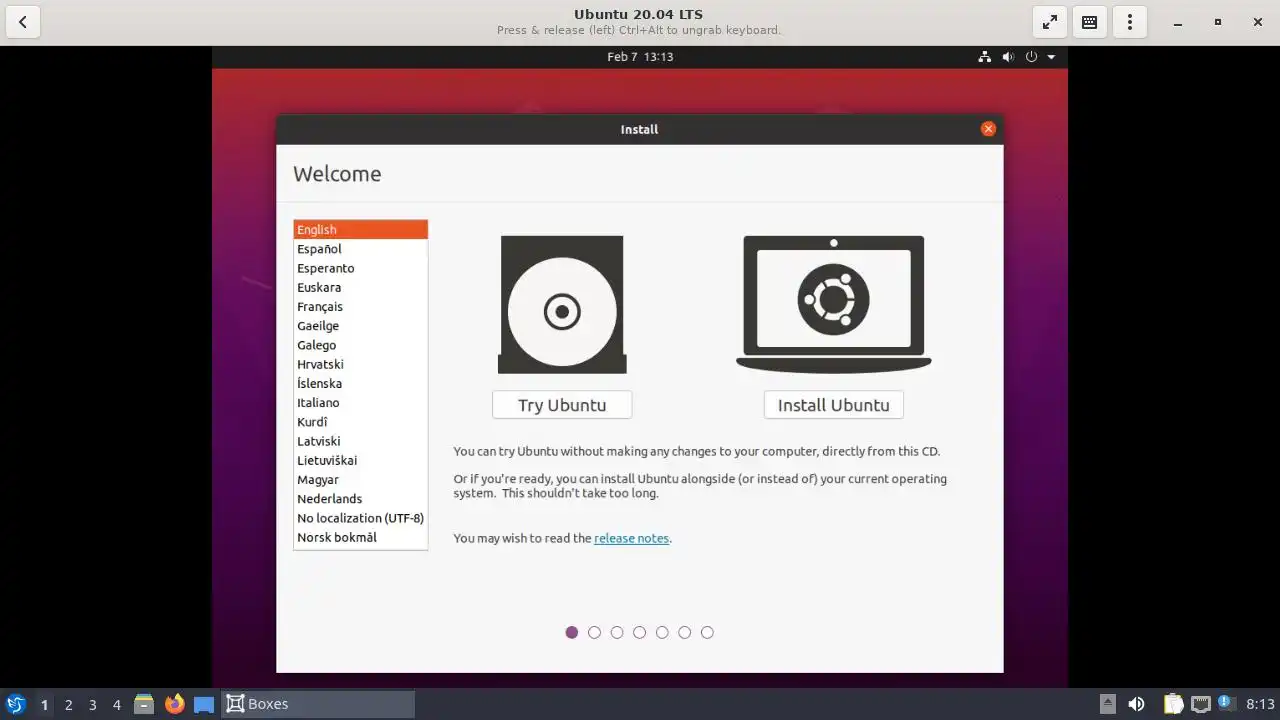Switch the Boxes VM to fullscreen
The width and height of the screenshot is (1280, 720).
click(x=1050, y=22)
